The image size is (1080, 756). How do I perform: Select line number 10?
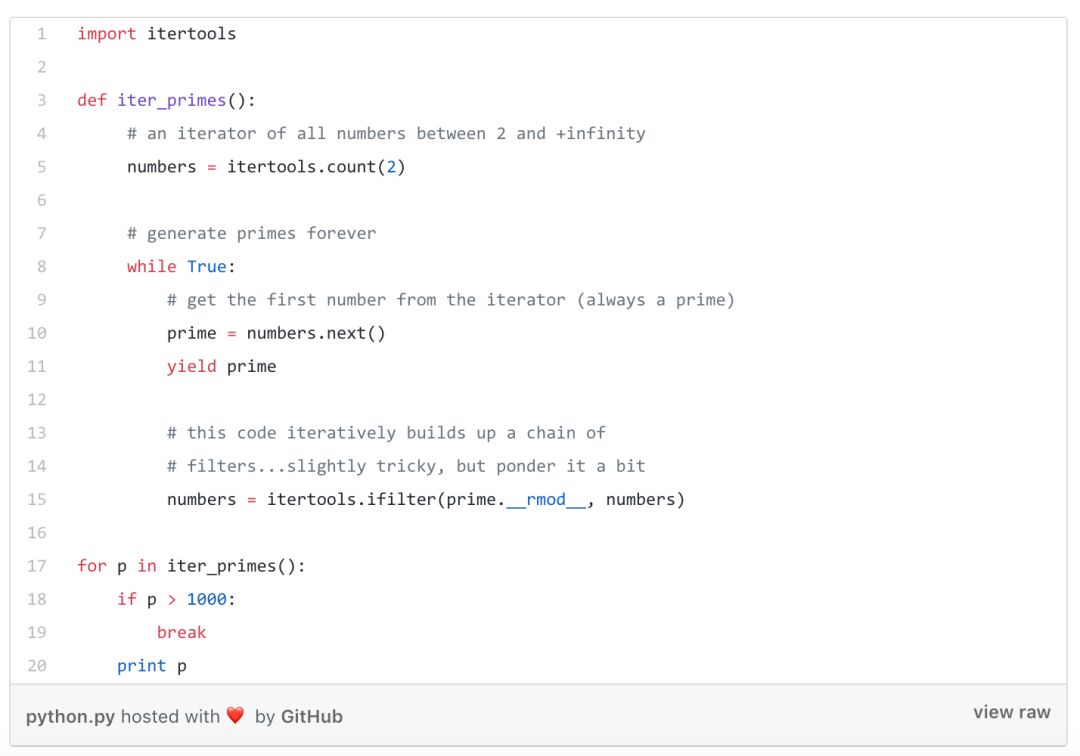pos(37,333)
